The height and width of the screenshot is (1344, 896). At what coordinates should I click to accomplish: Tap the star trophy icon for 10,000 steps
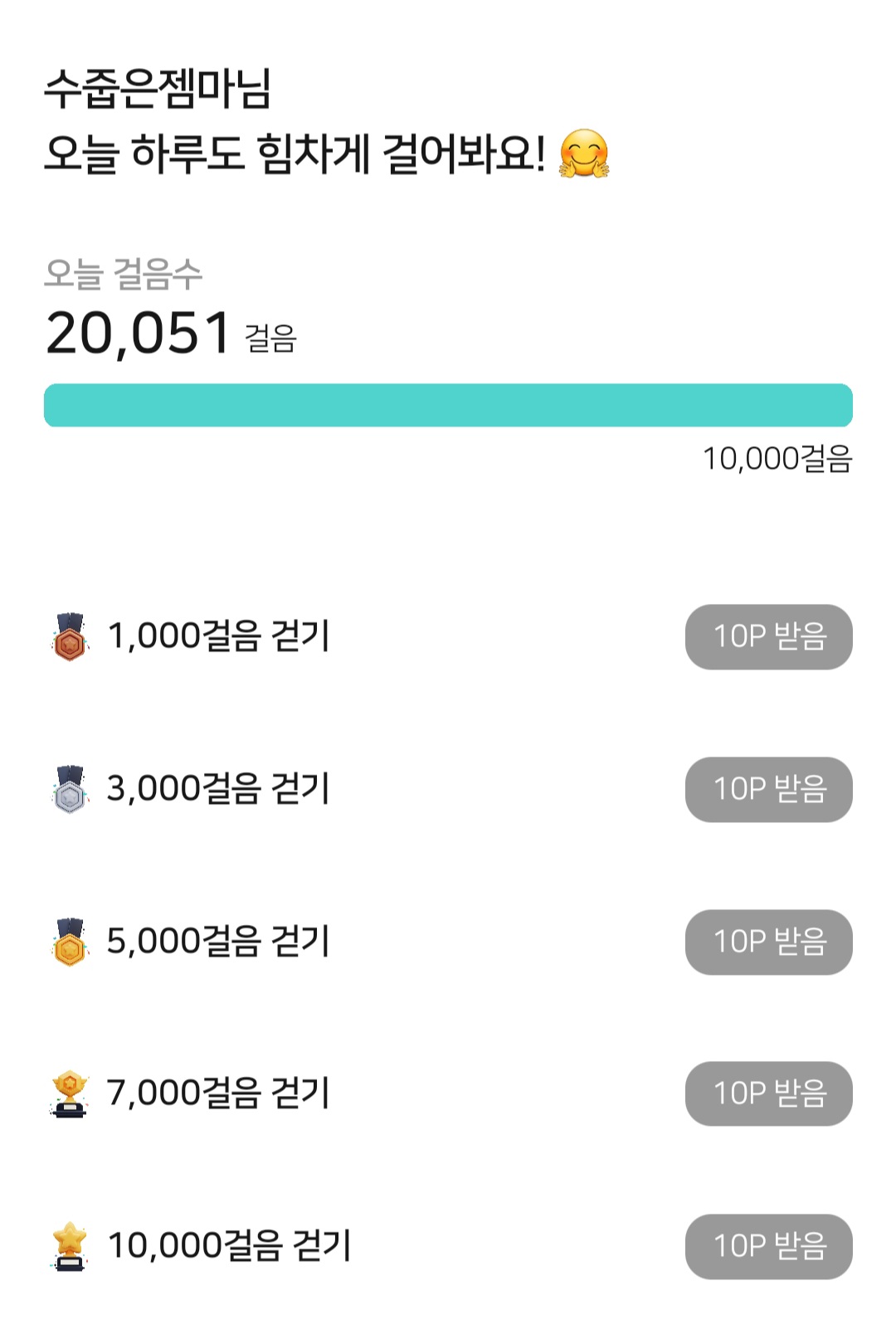pos(70,1246)
